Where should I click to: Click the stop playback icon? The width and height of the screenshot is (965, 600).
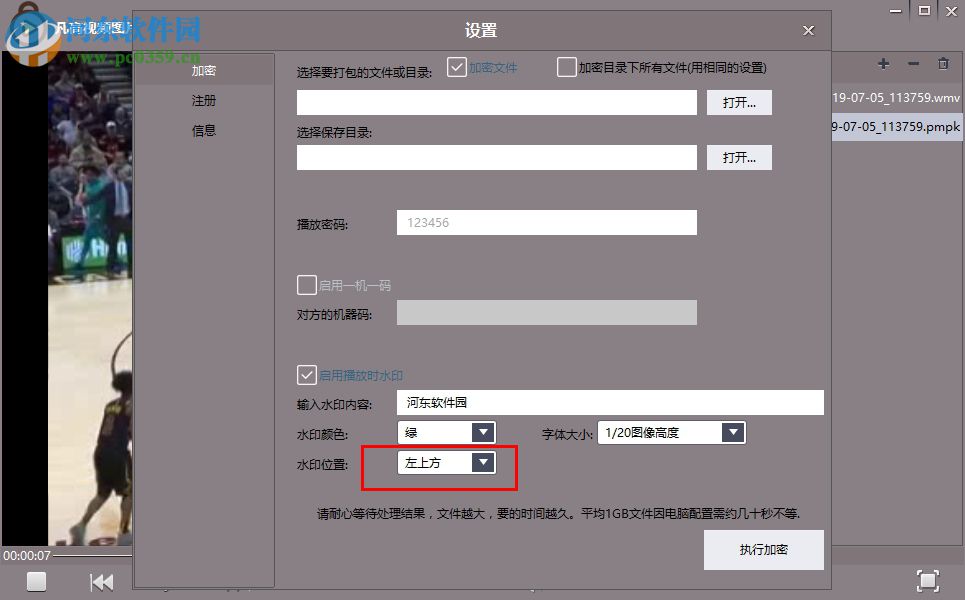click(36, 581)
